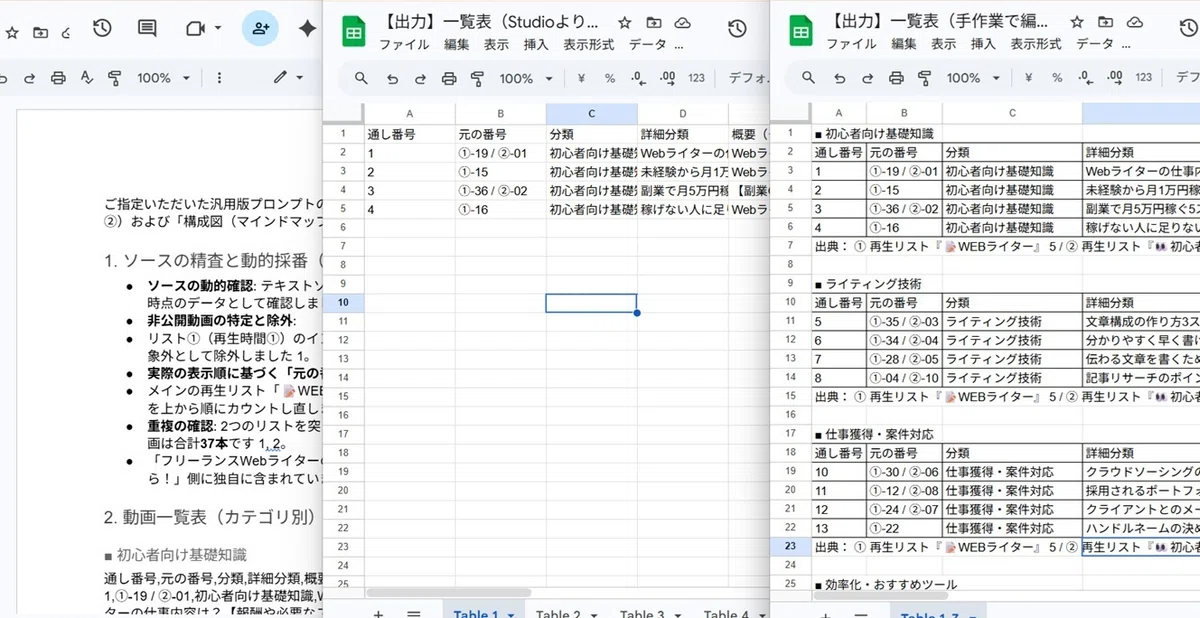Open the meeting options arrow beside the Docs camera icon
This screenshot has width=1200, height=618.
coord(216,29)
